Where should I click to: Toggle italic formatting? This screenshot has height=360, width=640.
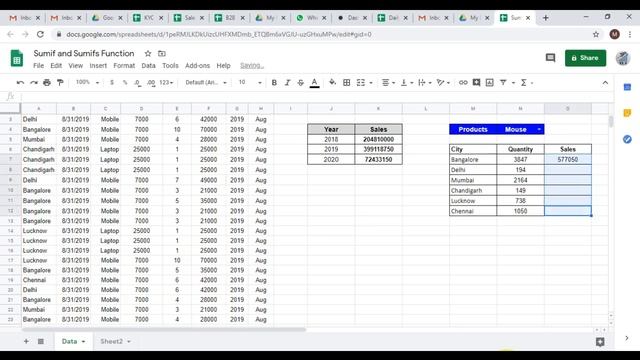pyautogui.click(x=287, y=83)
